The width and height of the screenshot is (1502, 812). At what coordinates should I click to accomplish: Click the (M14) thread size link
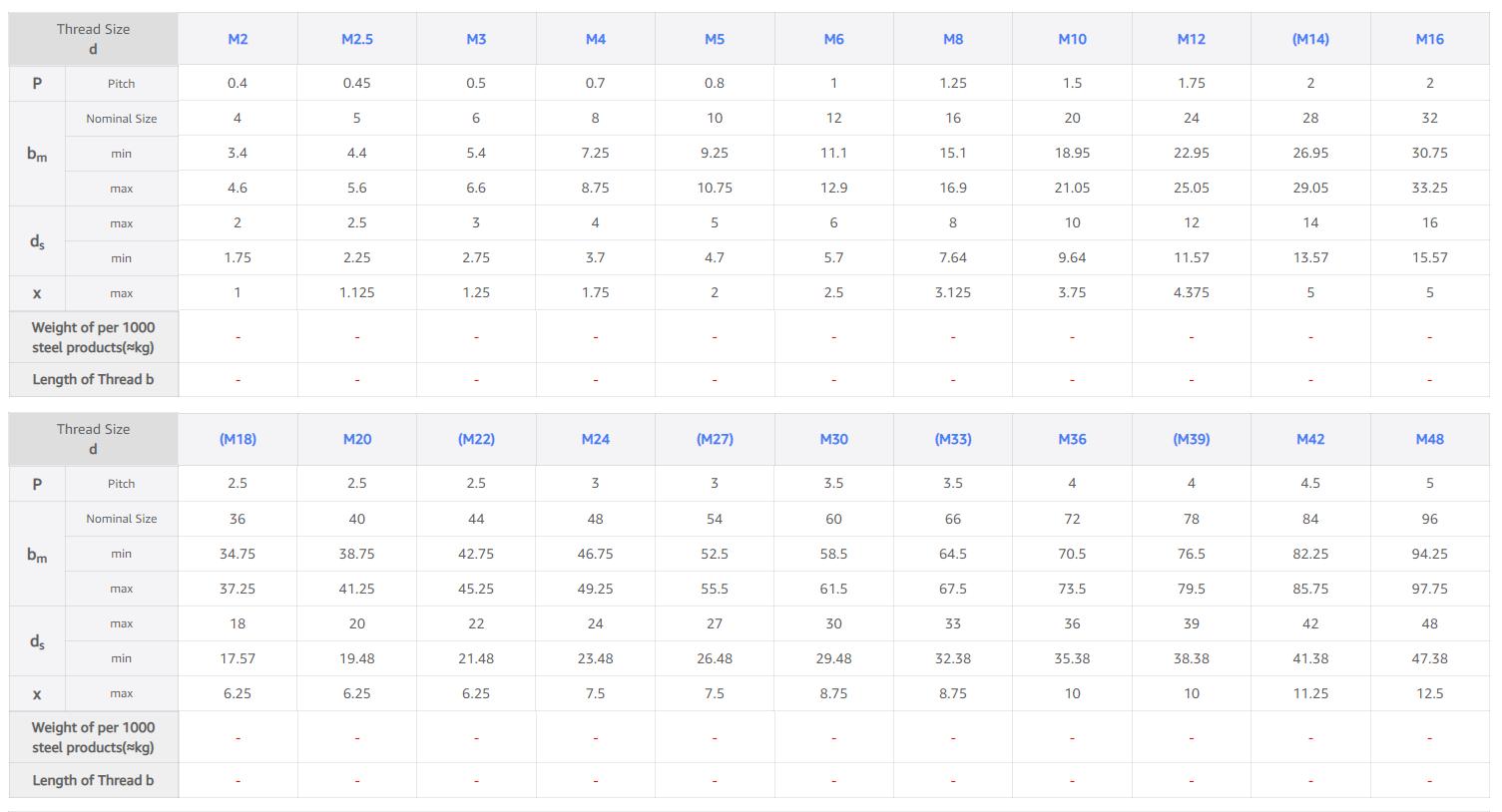tap(1310, 39)
